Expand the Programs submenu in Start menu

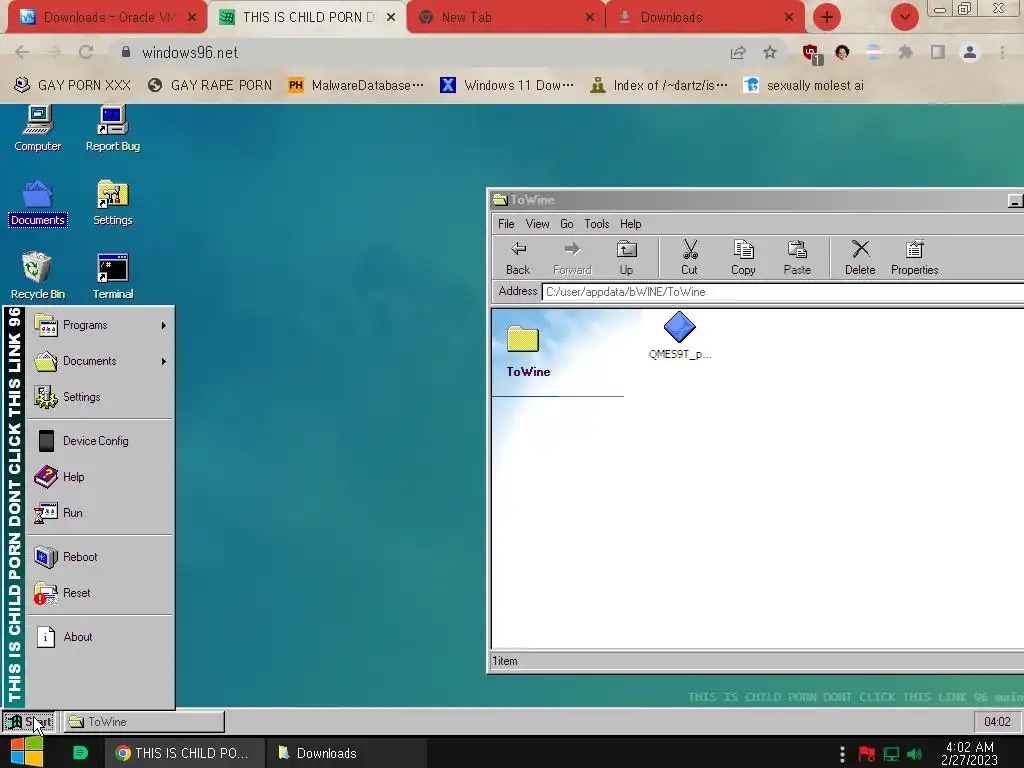coord(101,325)
